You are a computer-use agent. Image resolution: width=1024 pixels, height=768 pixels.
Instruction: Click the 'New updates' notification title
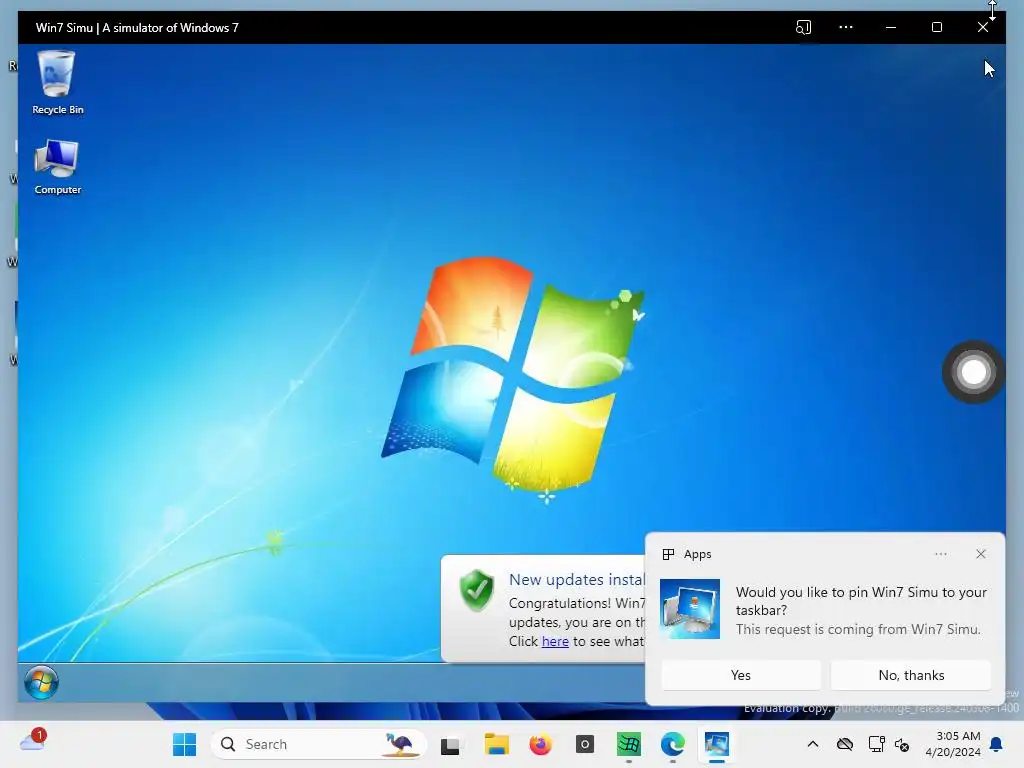(577, 579)
